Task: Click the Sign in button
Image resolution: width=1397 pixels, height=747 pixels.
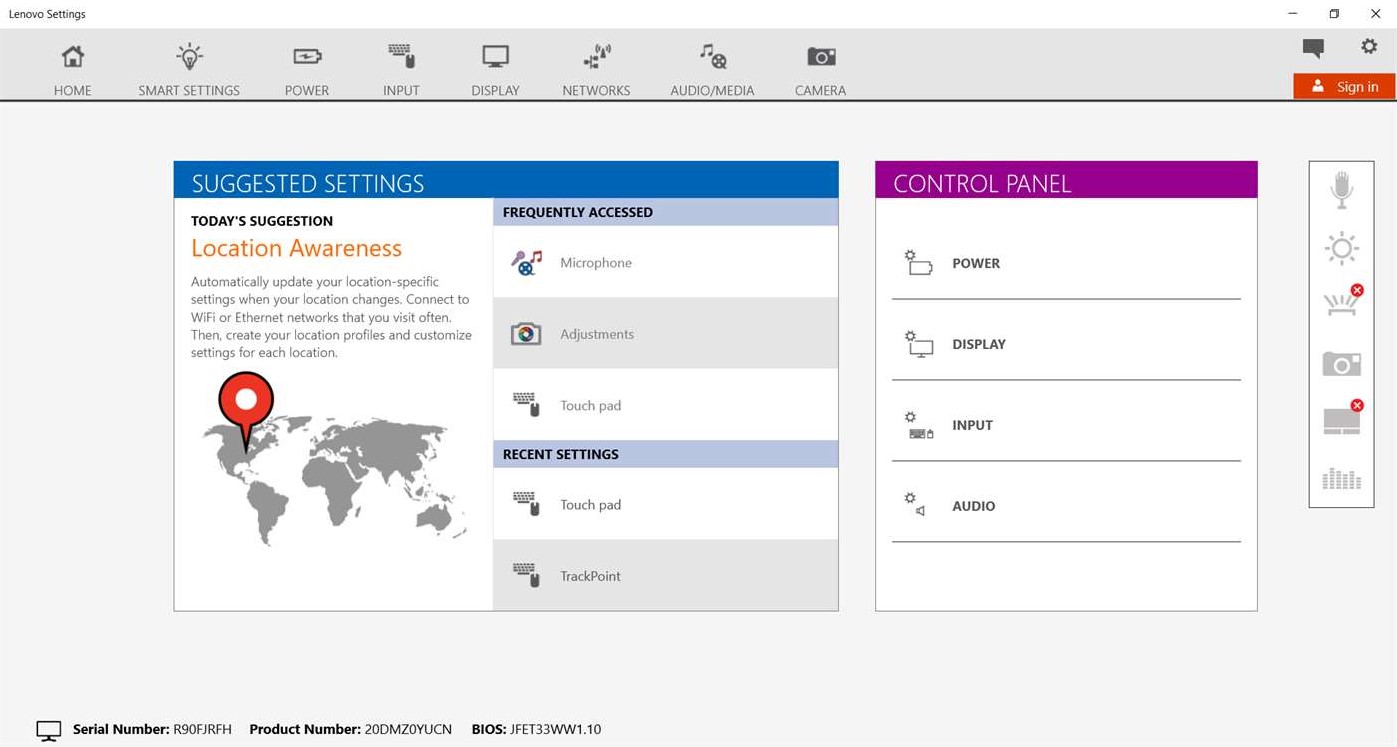Action: 1344,87
